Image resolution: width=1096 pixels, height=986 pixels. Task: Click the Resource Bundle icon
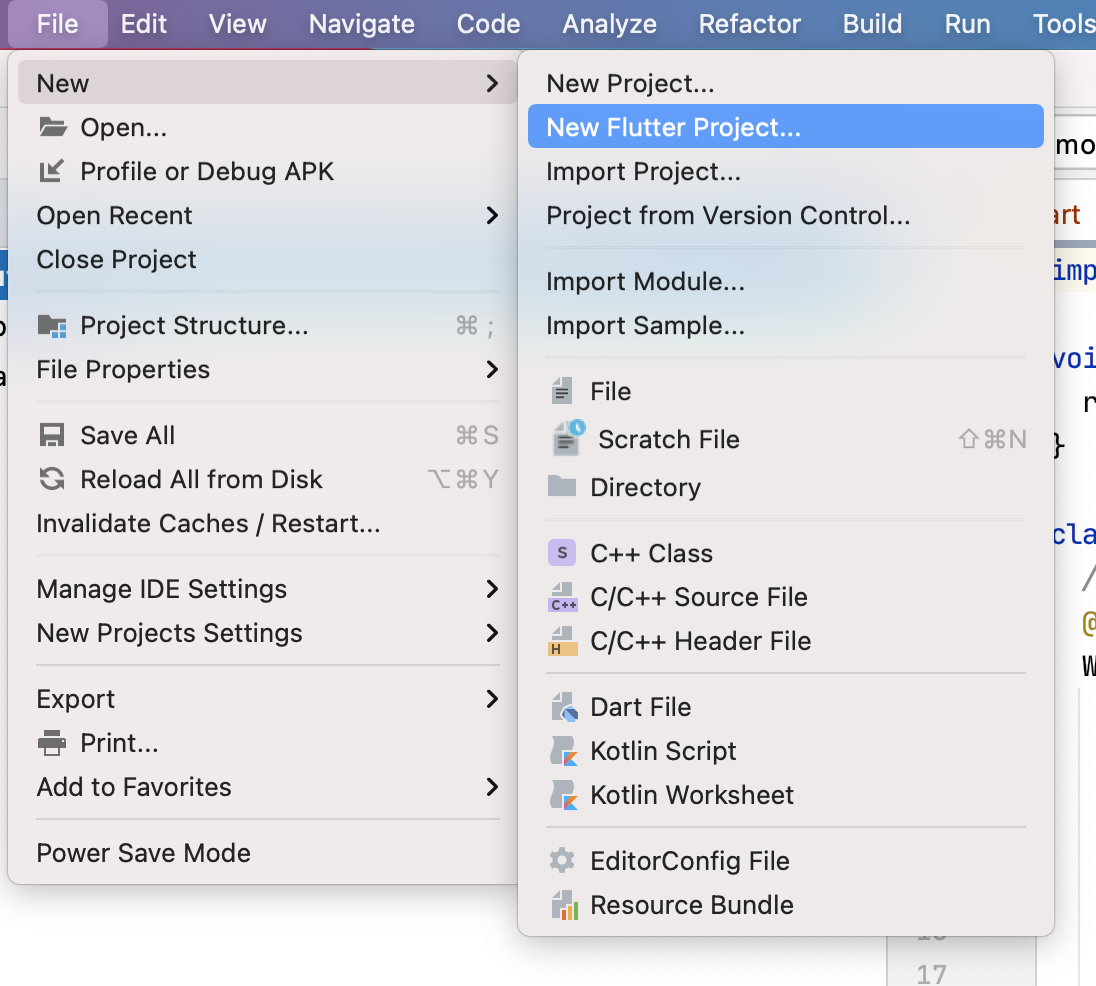(565, 905)
